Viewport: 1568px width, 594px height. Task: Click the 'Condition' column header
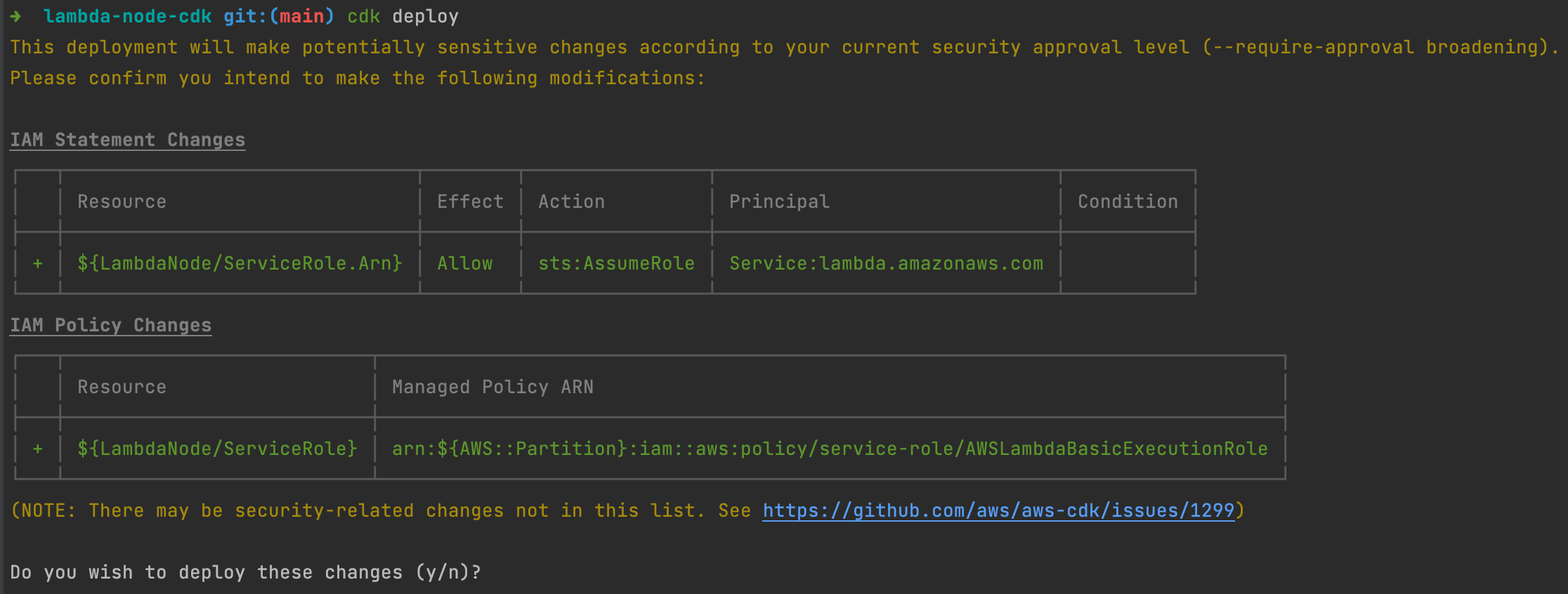click(1128, 202)
